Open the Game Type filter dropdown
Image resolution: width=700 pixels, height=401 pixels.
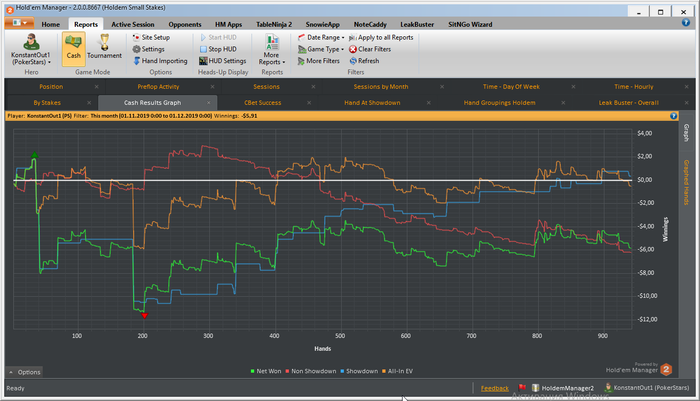pyautogui.click(x=321, y=49)
